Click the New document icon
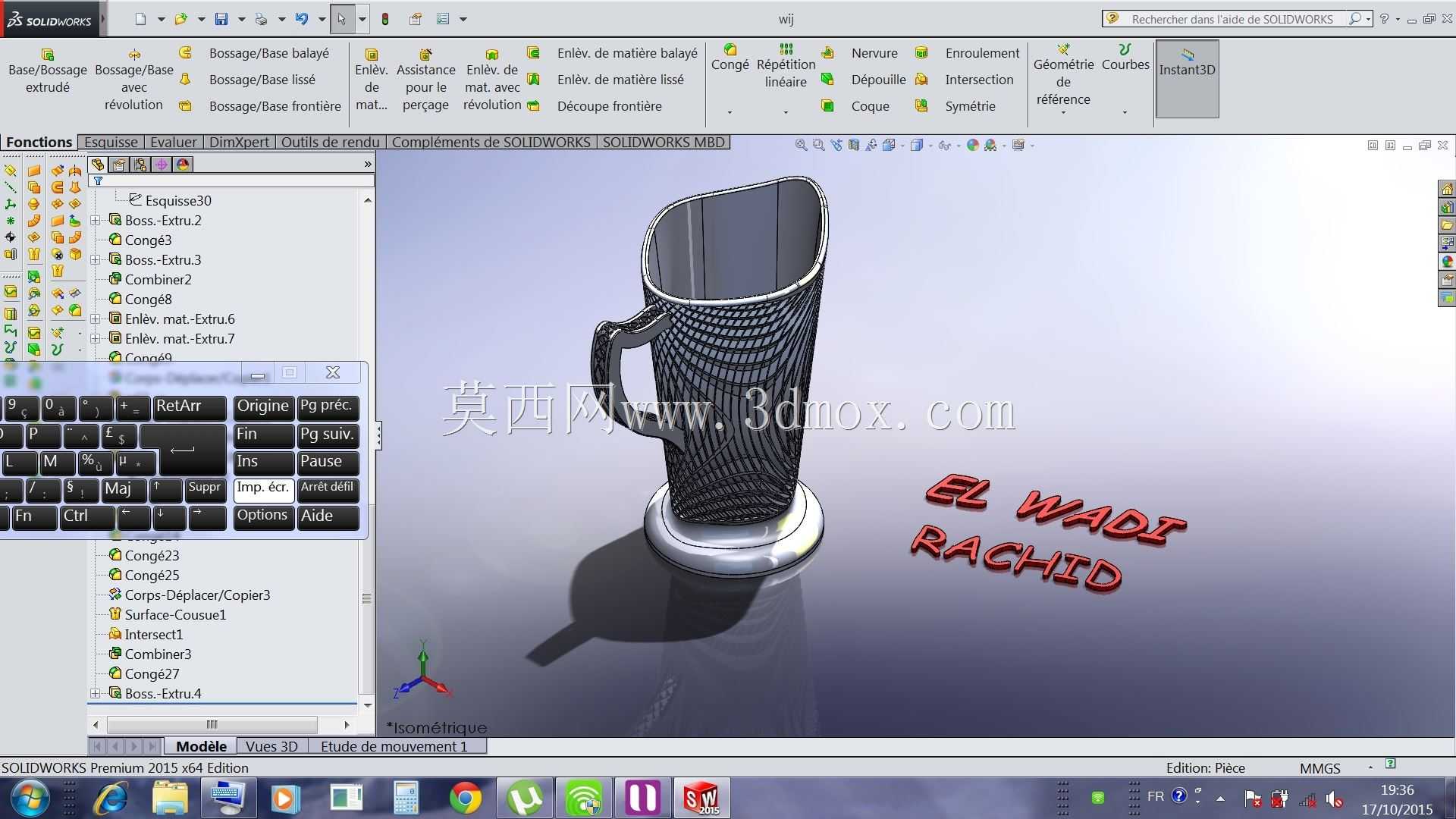 point(141,19)
